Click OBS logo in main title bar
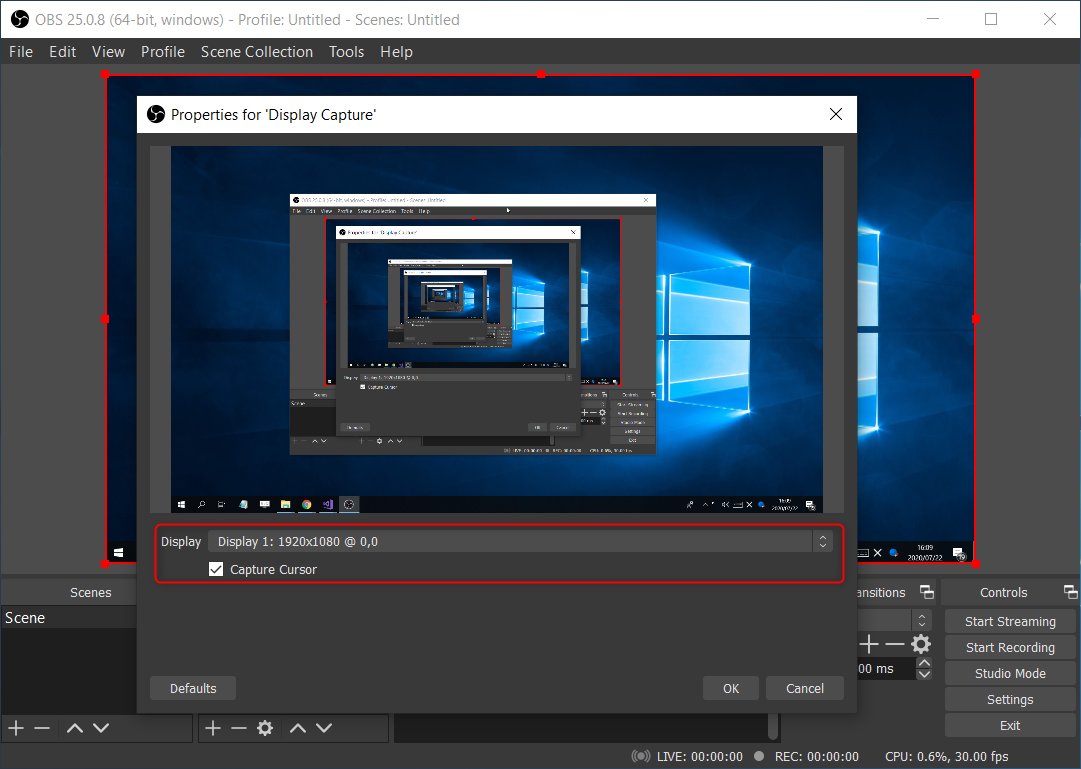The image size is (1081, 769). point(19,19)
